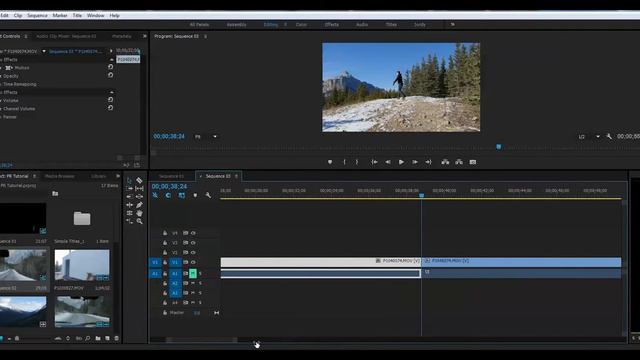Open the Sequence menu
The width and height of the screenshot is (640, 360).
37,16
